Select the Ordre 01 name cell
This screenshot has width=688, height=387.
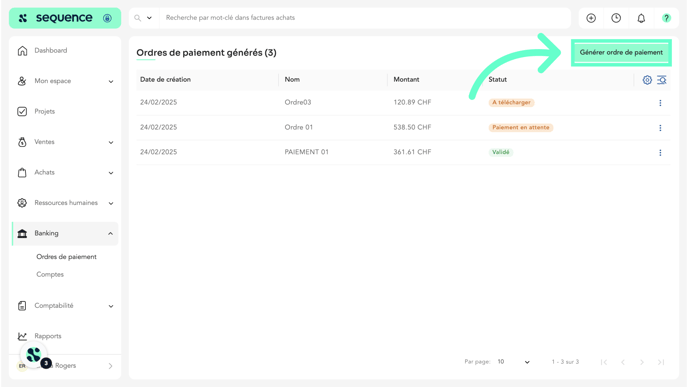tap(299, 127)
